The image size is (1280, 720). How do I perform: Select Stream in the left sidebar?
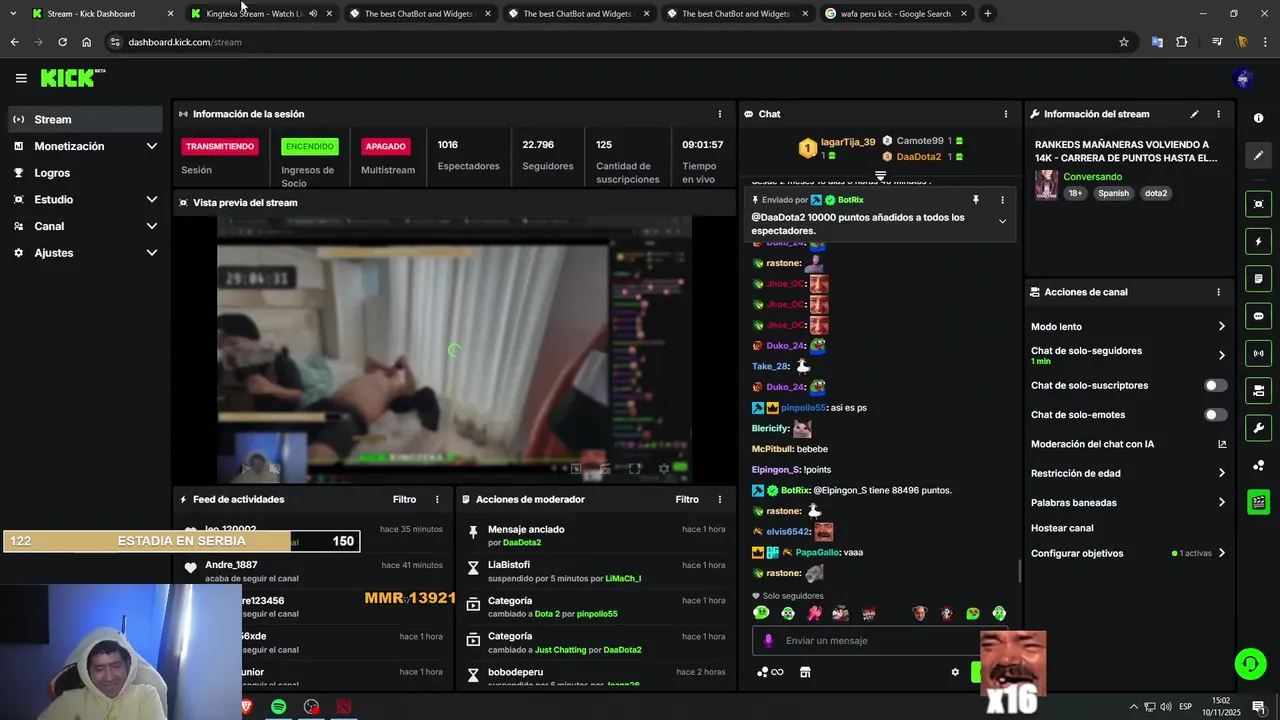point(85,119)
